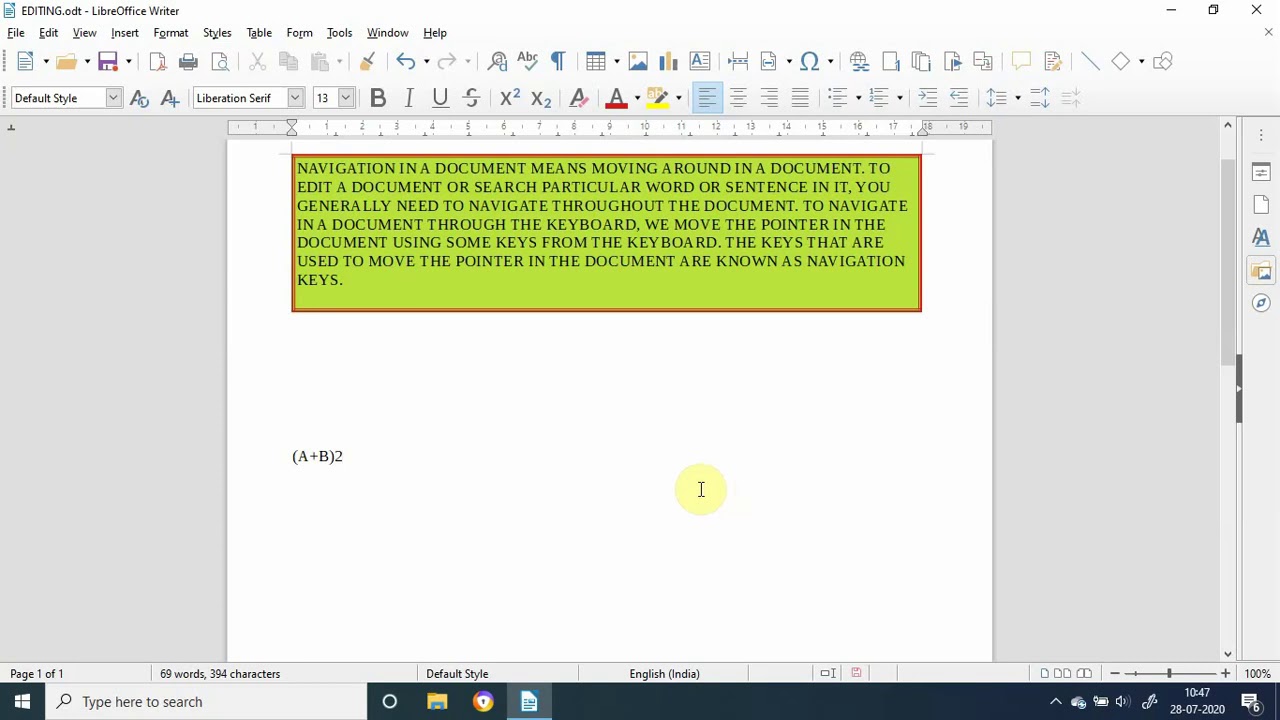
Task: Insert a comment
Action: (1021, 62)
